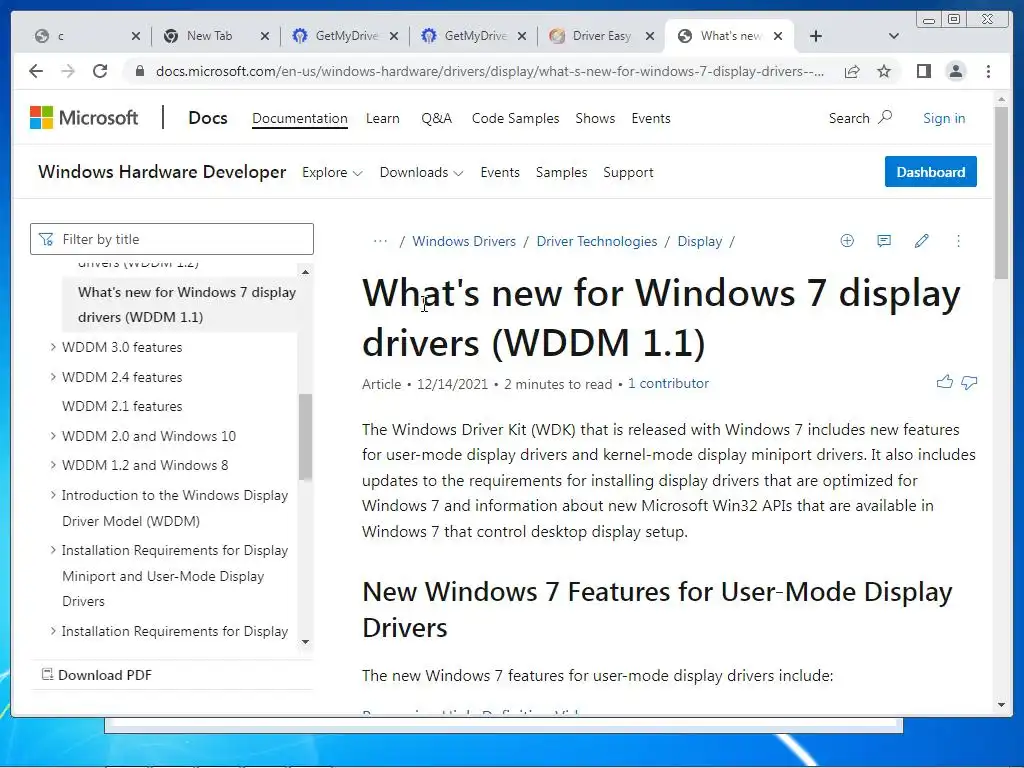The width and height of the screenshot is (1024, 768).
Task: Open the Windows Hardware Developer link
Action: [x=162, y=172]
